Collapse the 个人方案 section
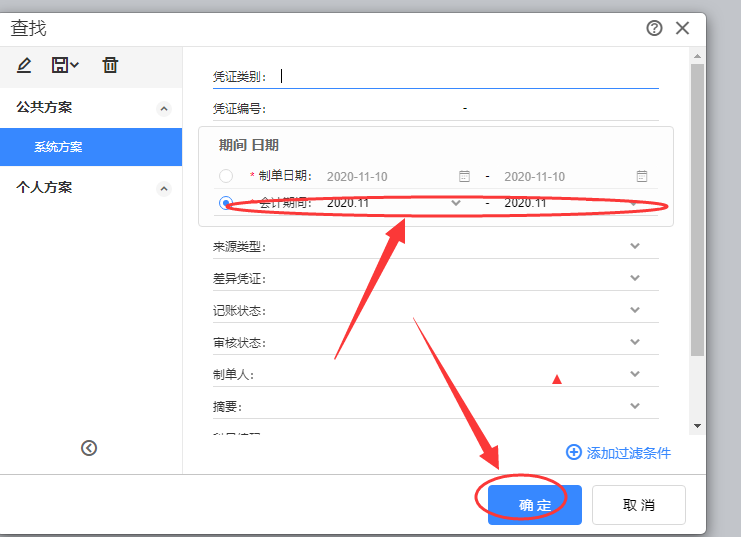741x537 pixels. (164, 189)
